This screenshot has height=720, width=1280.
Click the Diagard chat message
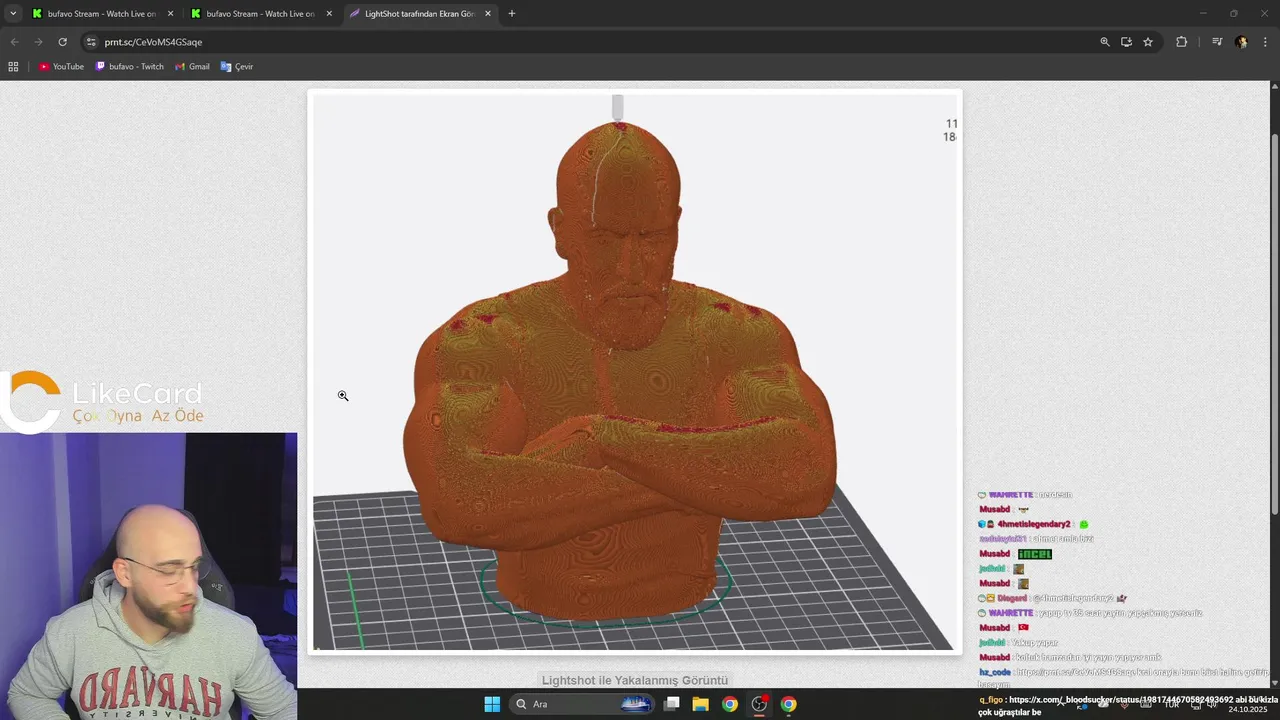pos(1053,598)
